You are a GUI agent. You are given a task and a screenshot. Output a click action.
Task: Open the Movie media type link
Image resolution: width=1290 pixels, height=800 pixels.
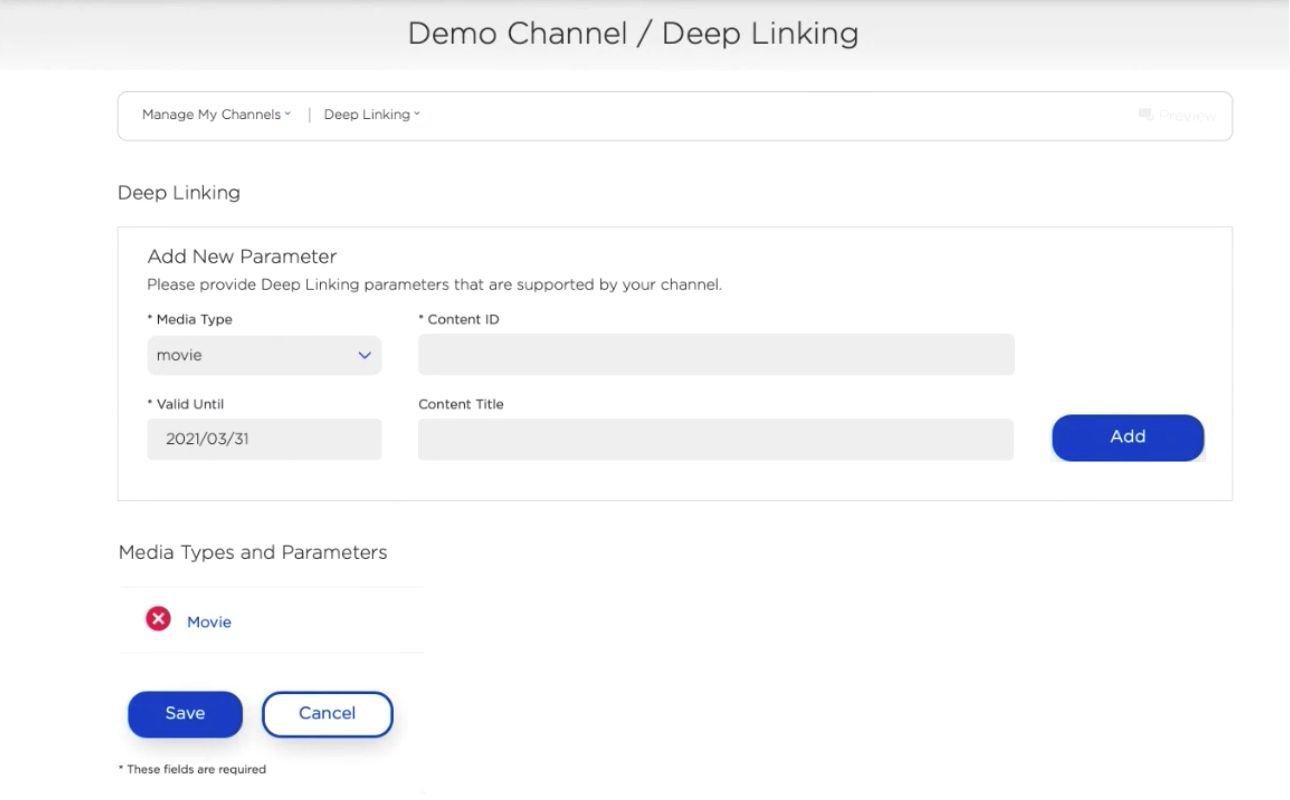(209, 622)
